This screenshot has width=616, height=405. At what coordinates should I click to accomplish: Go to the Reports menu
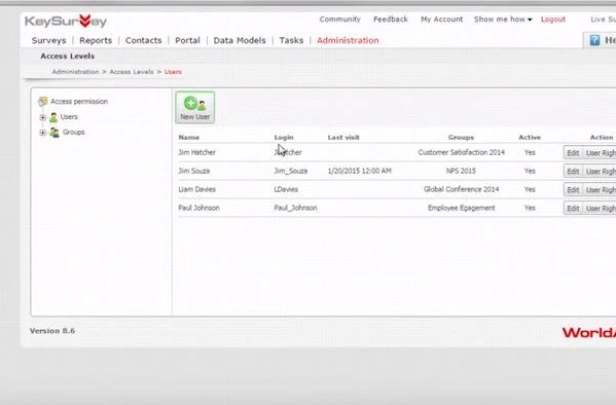[95, 40]
